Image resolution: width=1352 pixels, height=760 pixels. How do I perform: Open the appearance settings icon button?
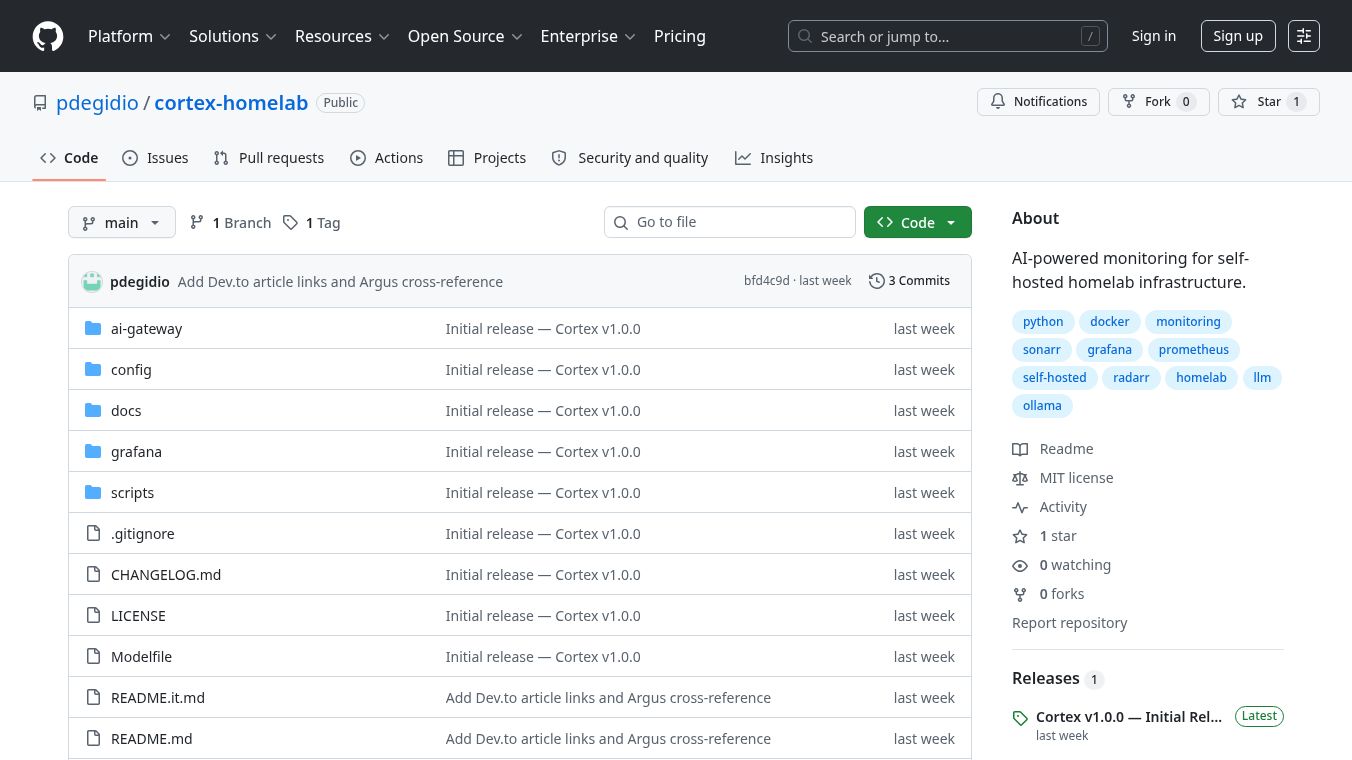tap(1303, 36)
